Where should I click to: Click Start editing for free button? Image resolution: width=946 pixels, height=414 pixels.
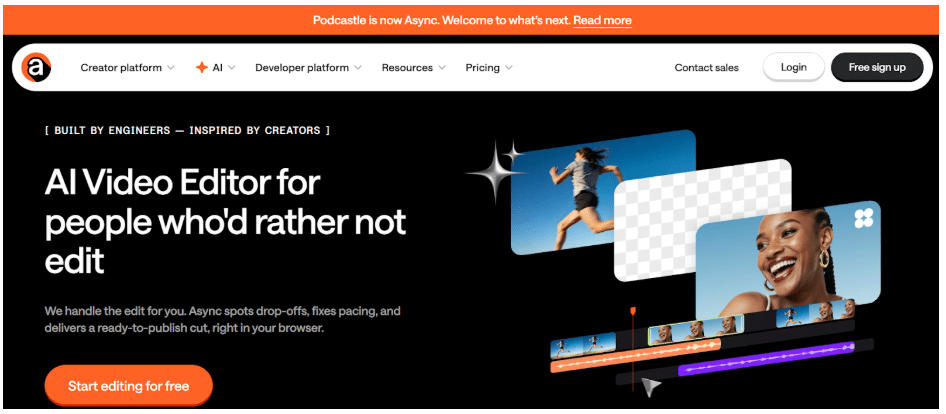pyautogui.click(x=129, y=385)
